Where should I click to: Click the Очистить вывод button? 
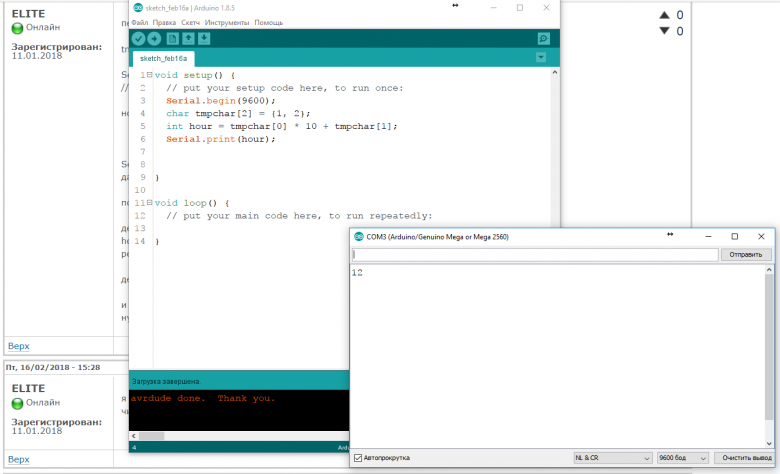tap(744, 458)
